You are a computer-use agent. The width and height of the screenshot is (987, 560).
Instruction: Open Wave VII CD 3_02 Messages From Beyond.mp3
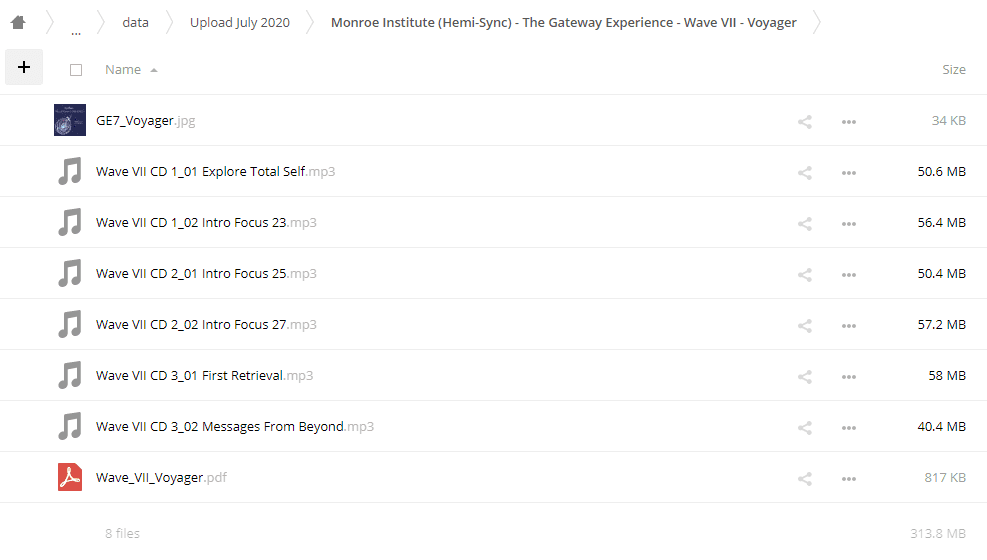(x=235, y=427)
